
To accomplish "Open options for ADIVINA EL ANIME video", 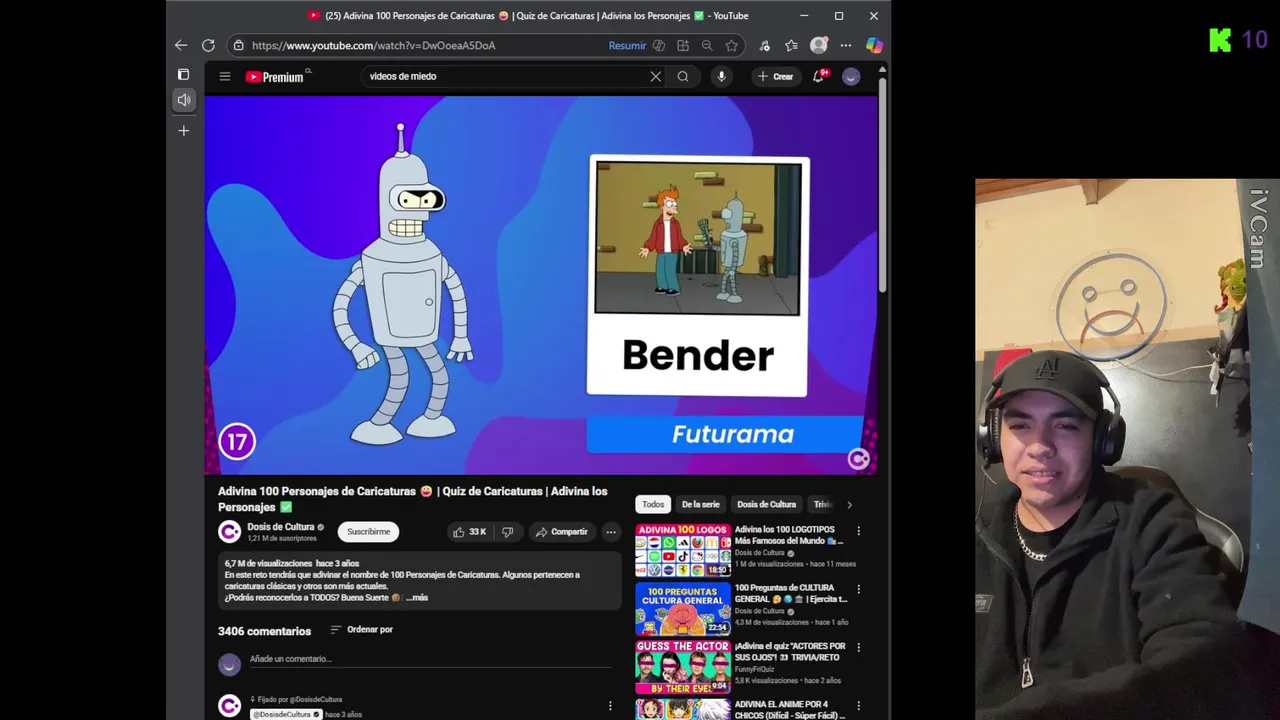I will (858, 706).
